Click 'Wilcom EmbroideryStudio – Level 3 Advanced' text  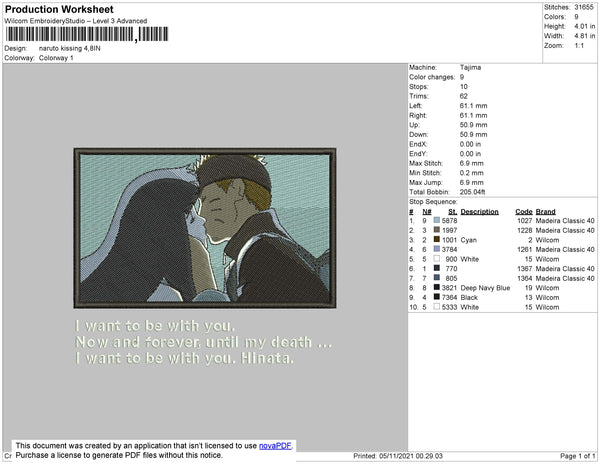click(76, 21)
